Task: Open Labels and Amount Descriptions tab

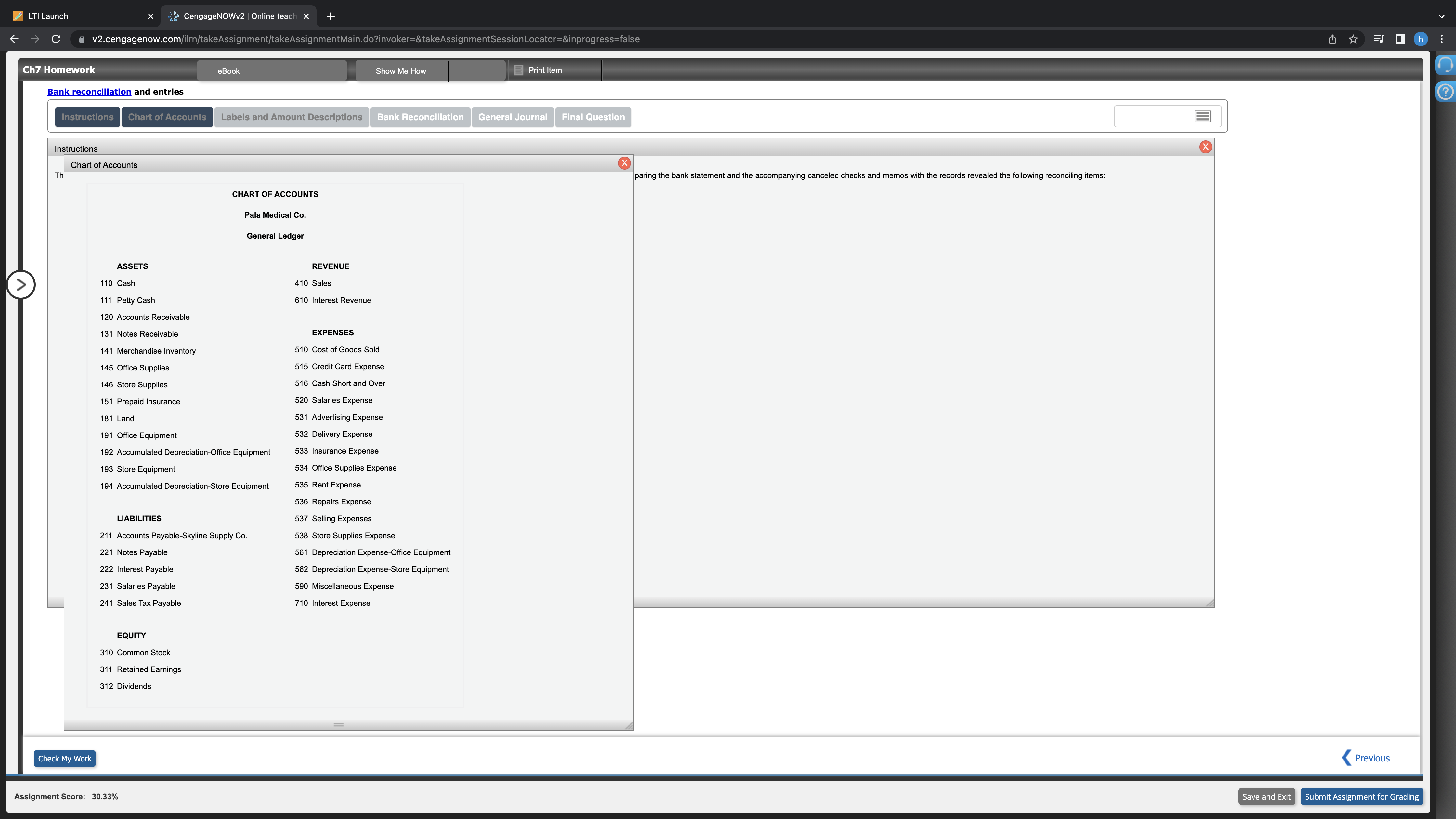Action: pos(292,117)
